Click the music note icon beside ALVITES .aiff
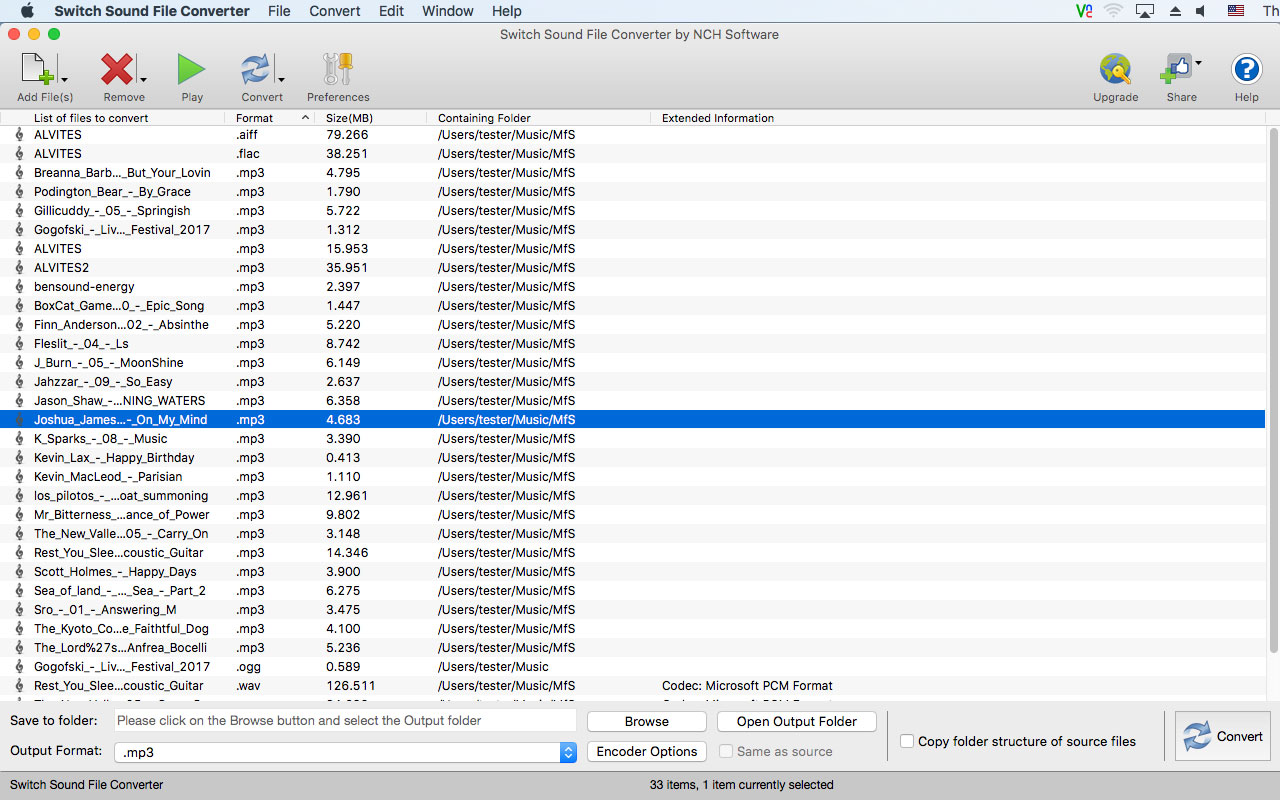The width and height of the screenshot is (1280, 800). [19, 135]
